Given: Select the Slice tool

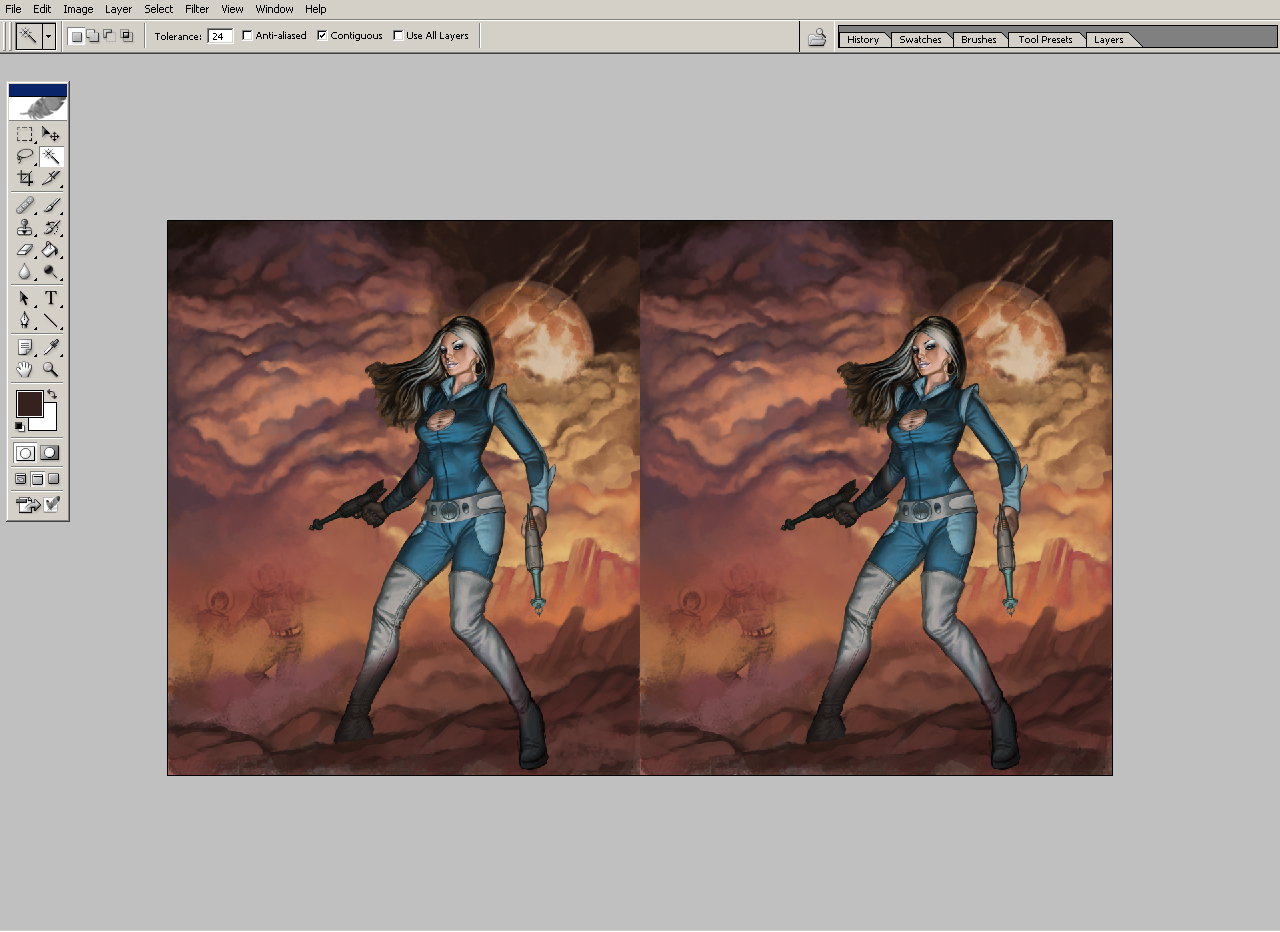Looking at the screenshot, I should 51,178.
